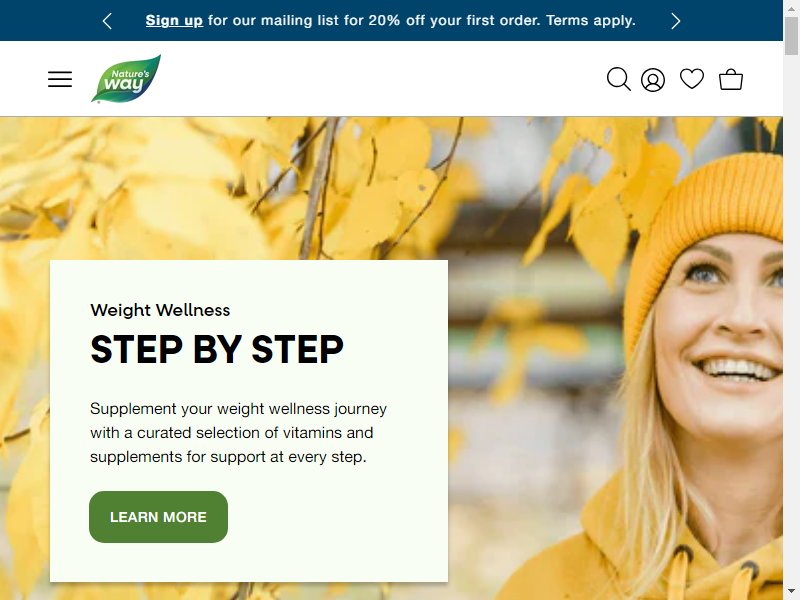
Task: Open the account profile icon
Action: [653, 80]
